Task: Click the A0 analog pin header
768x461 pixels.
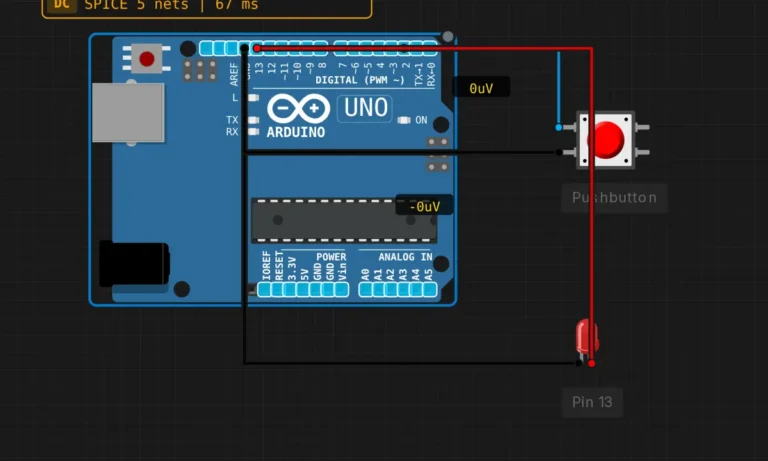Action: point(365,290)
